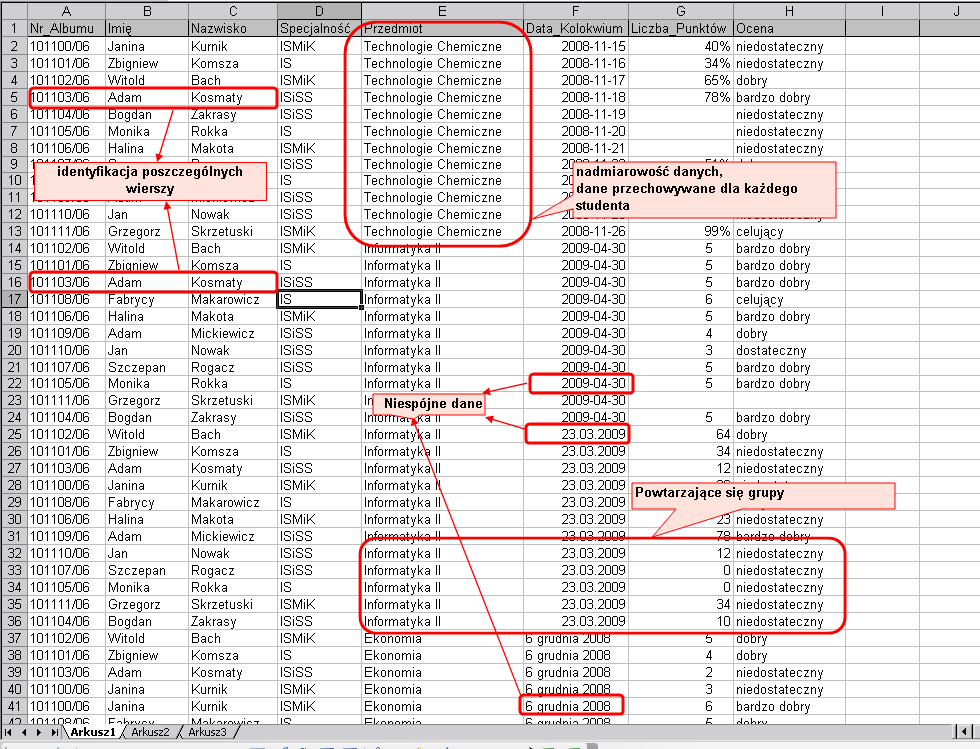Click the Nazwisko header cell
This screenshot has width=980, height=749.
click(x=233, y=28)
